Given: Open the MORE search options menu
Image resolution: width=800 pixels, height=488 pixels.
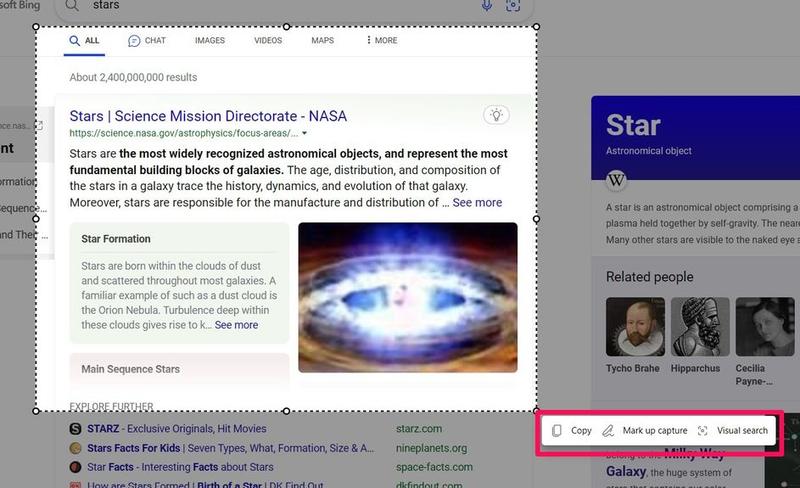Looking at the screenshot, I should pos(382,40).
